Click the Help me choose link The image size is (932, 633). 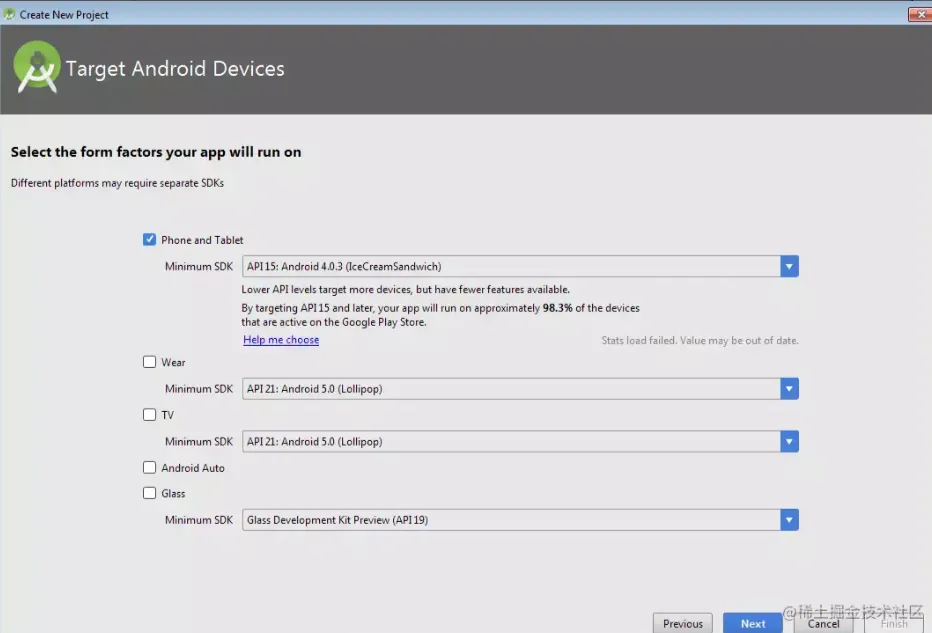click(x=281, y=339)
